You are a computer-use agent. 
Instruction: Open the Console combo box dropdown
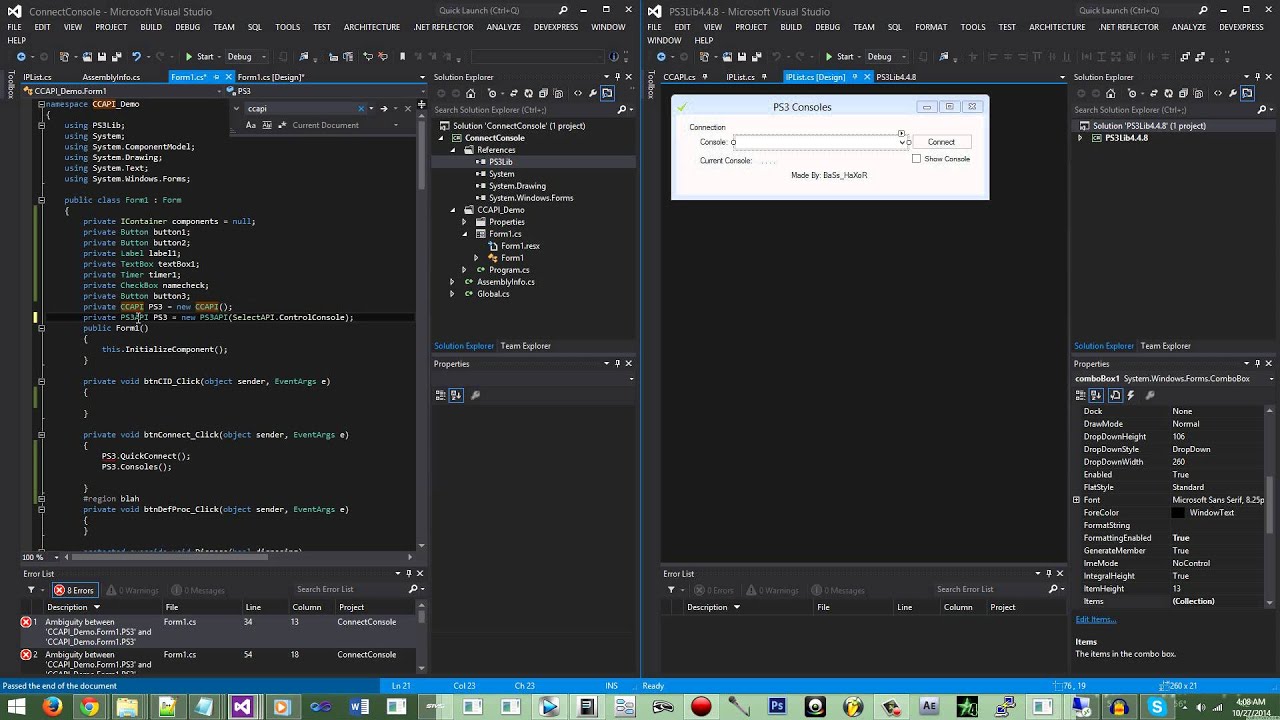point(902,142)
